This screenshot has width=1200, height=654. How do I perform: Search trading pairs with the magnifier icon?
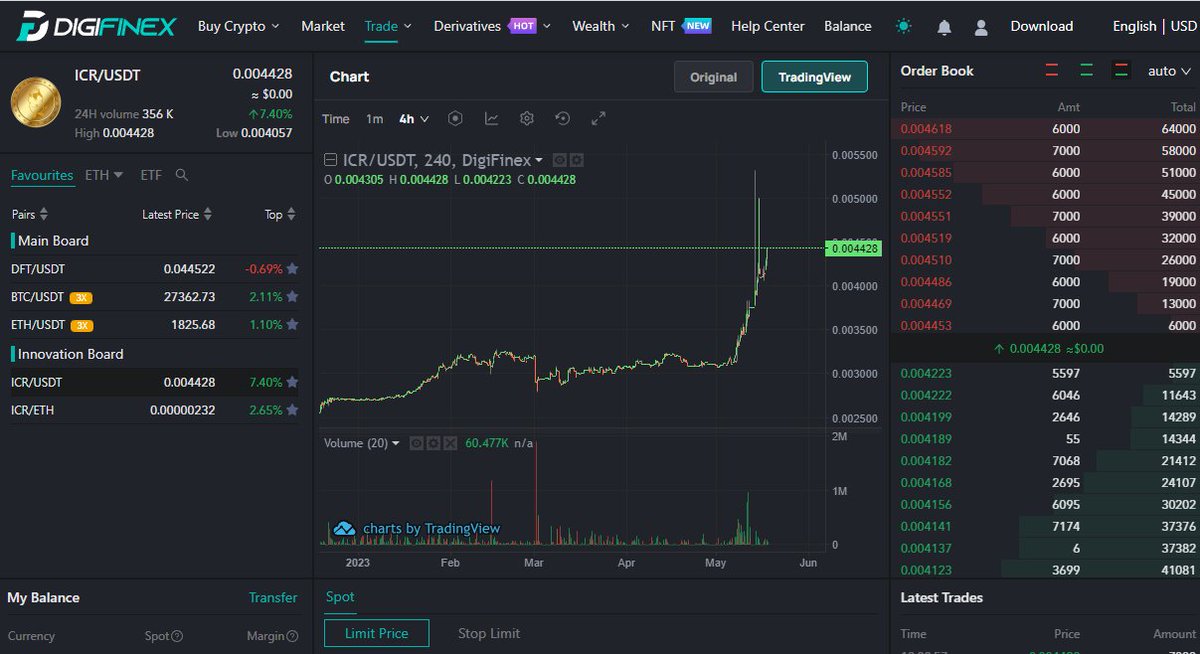[x=182, y=175]
